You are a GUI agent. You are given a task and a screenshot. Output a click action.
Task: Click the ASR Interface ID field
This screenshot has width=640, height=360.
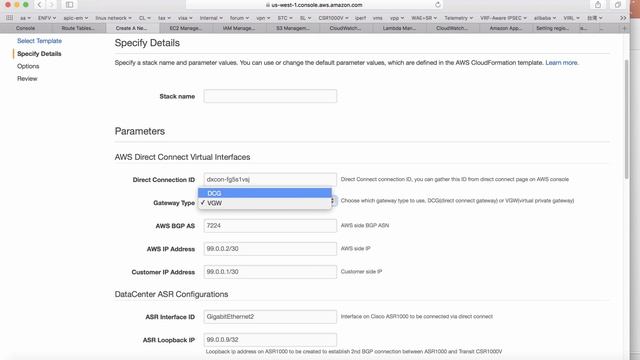point(270,317)
